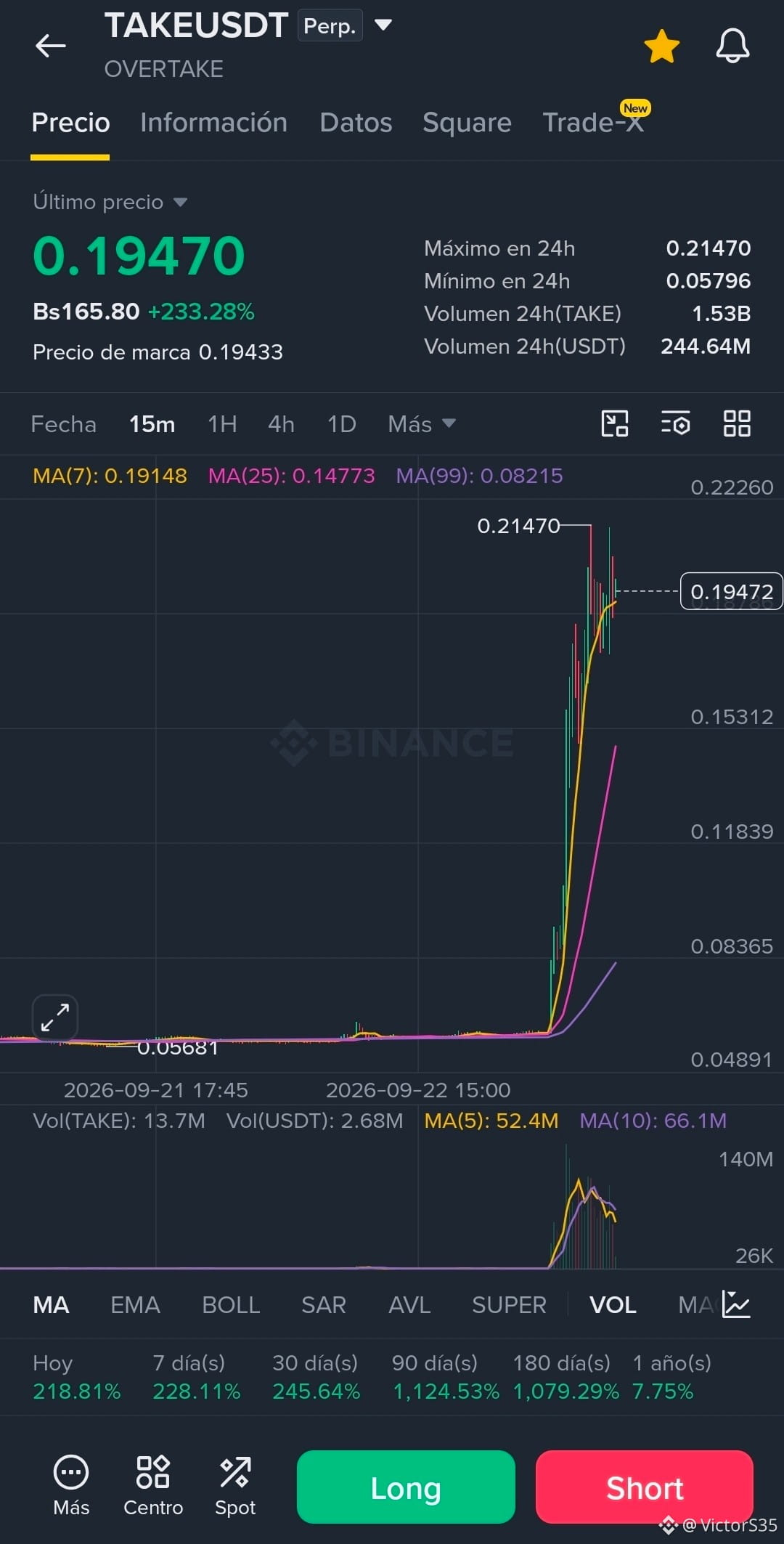The image size is (784, 1544).
Task: Toggle the yellow favorite star
Action: tap(661, 46)
